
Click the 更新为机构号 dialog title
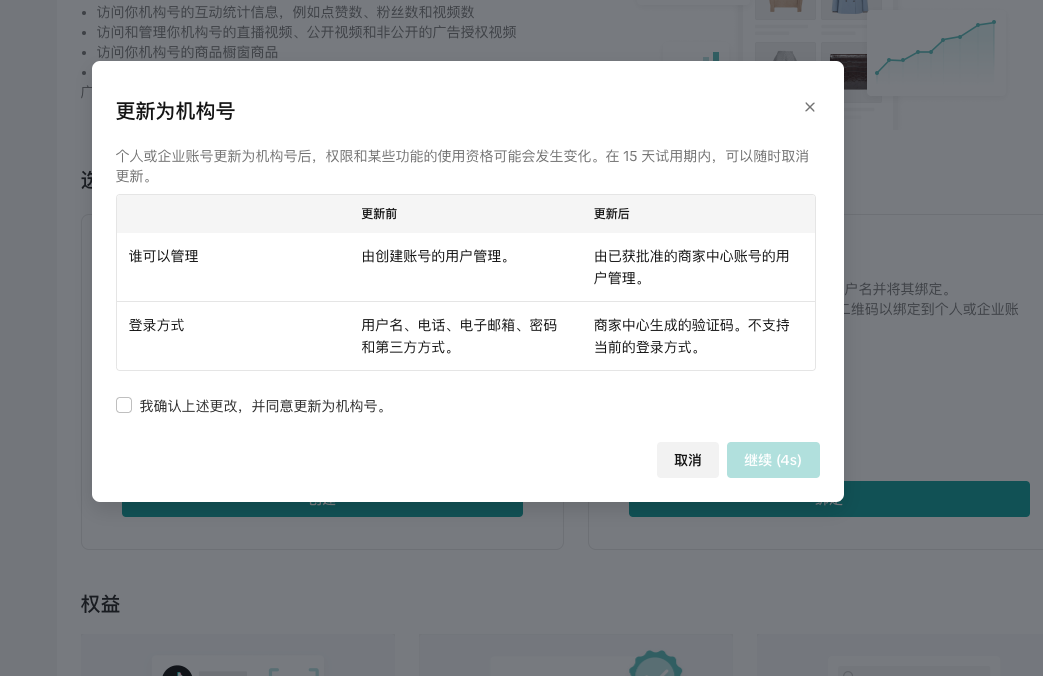[175, 111]
